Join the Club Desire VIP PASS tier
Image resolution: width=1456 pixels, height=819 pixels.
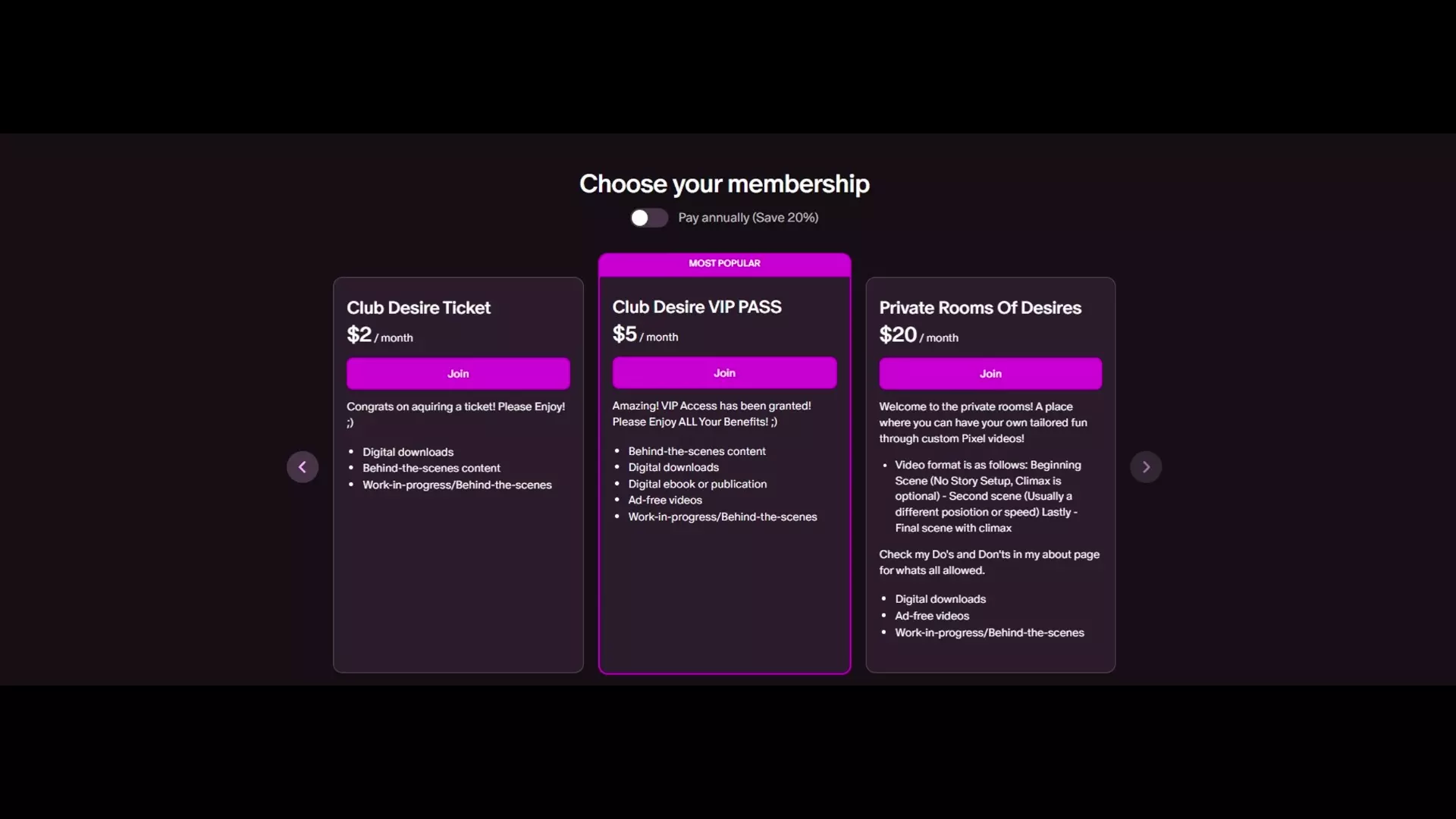click(x=724, y=373)
